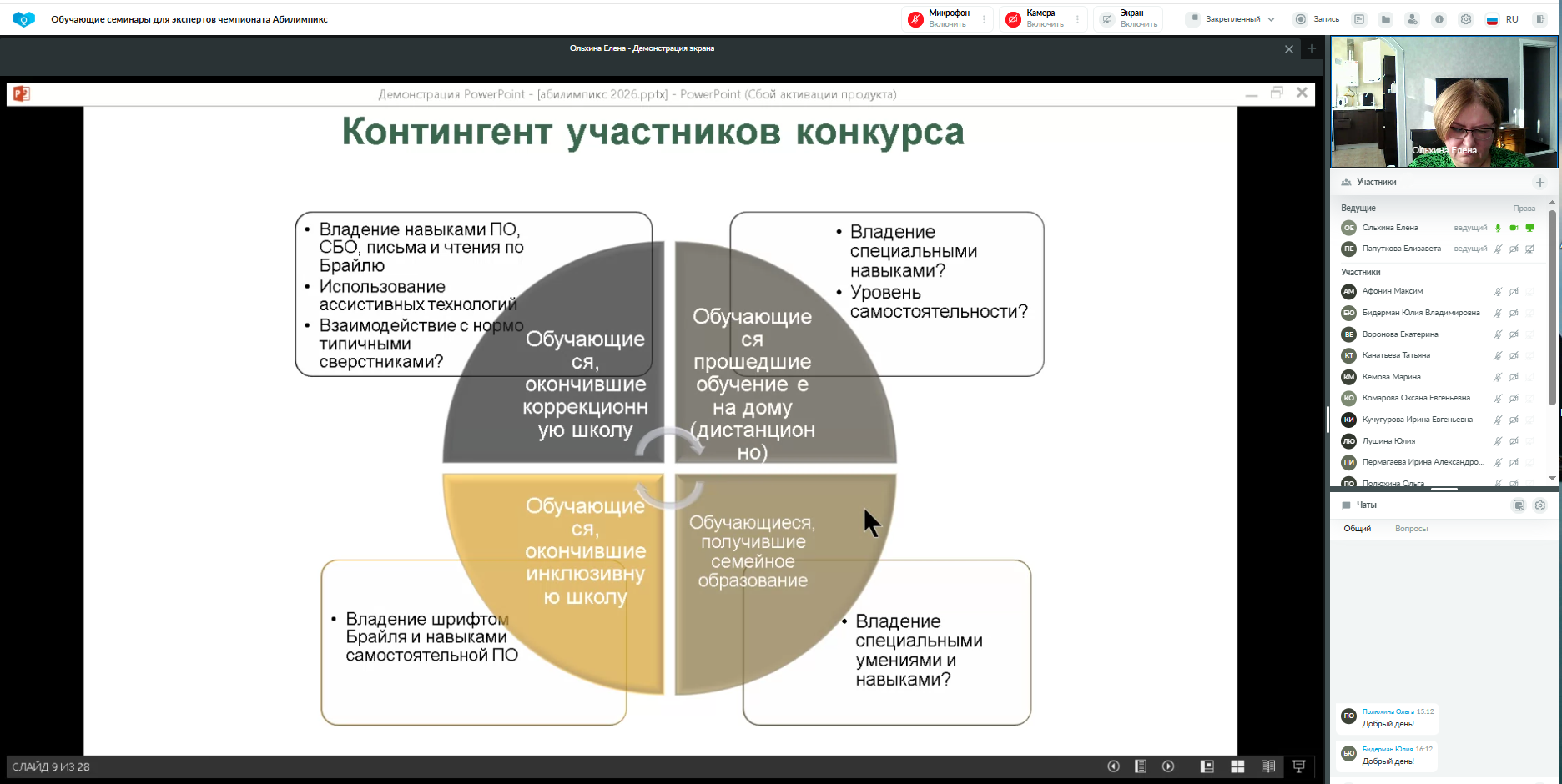Open microphone options three-dot menu
Image resolution: width=1562 pixels, height=784 pixels.
pos(985,19)
